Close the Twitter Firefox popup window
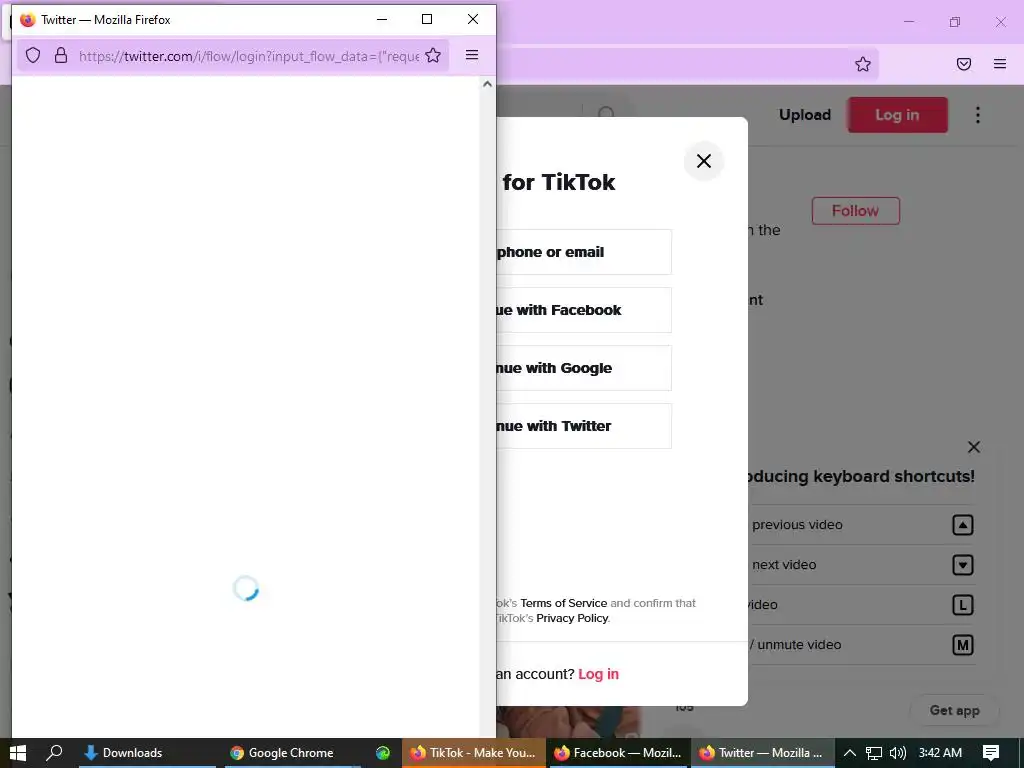The width and height of the screenshot is (1024, 768). pyautogui.click(x=473, y=20)
